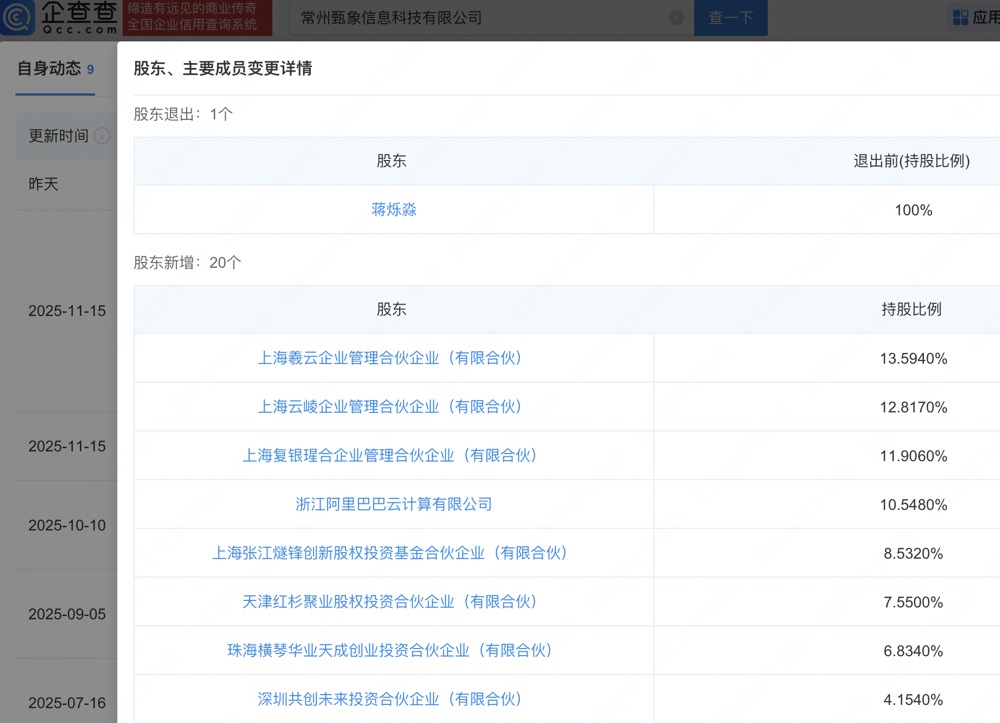Click the red slogan banner beside logo

192,16
